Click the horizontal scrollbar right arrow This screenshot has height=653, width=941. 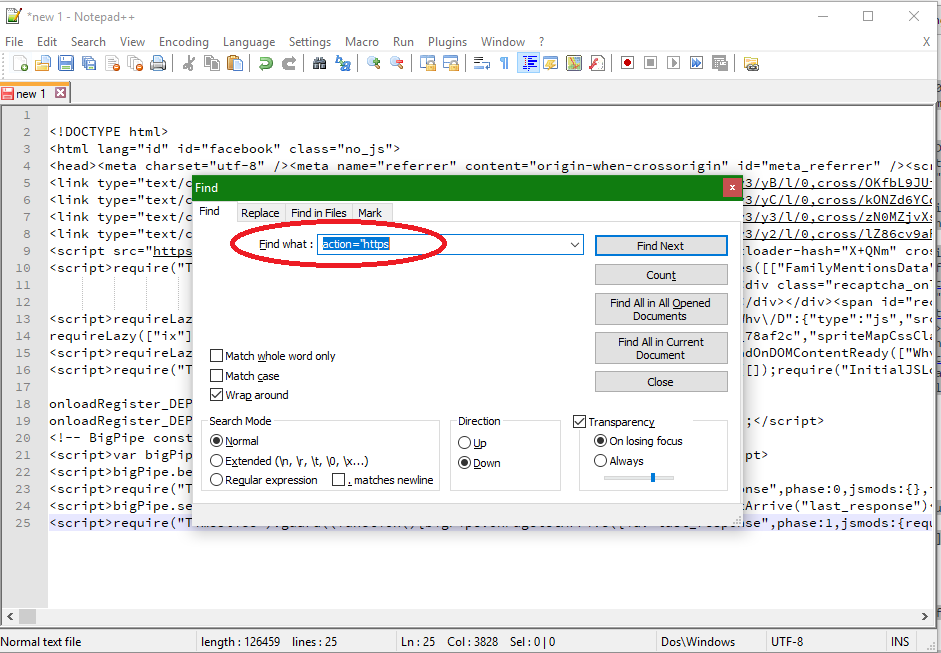(x=924, y=616)
